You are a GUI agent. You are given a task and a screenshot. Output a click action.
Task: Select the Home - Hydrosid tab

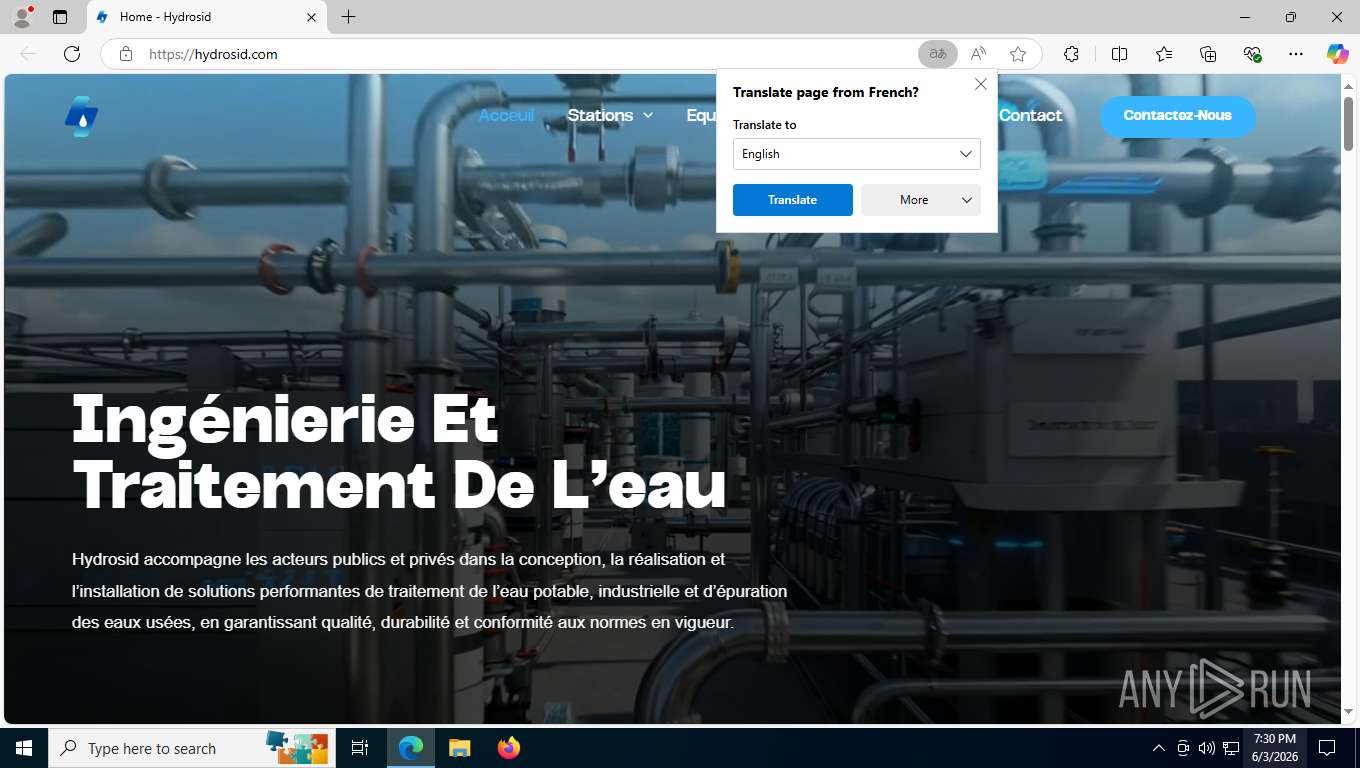[x=207, y=17]
